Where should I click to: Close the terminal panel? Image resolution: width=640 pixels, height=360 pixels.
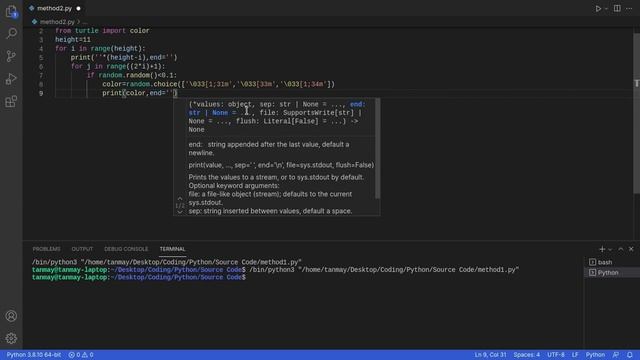[631, 249]
